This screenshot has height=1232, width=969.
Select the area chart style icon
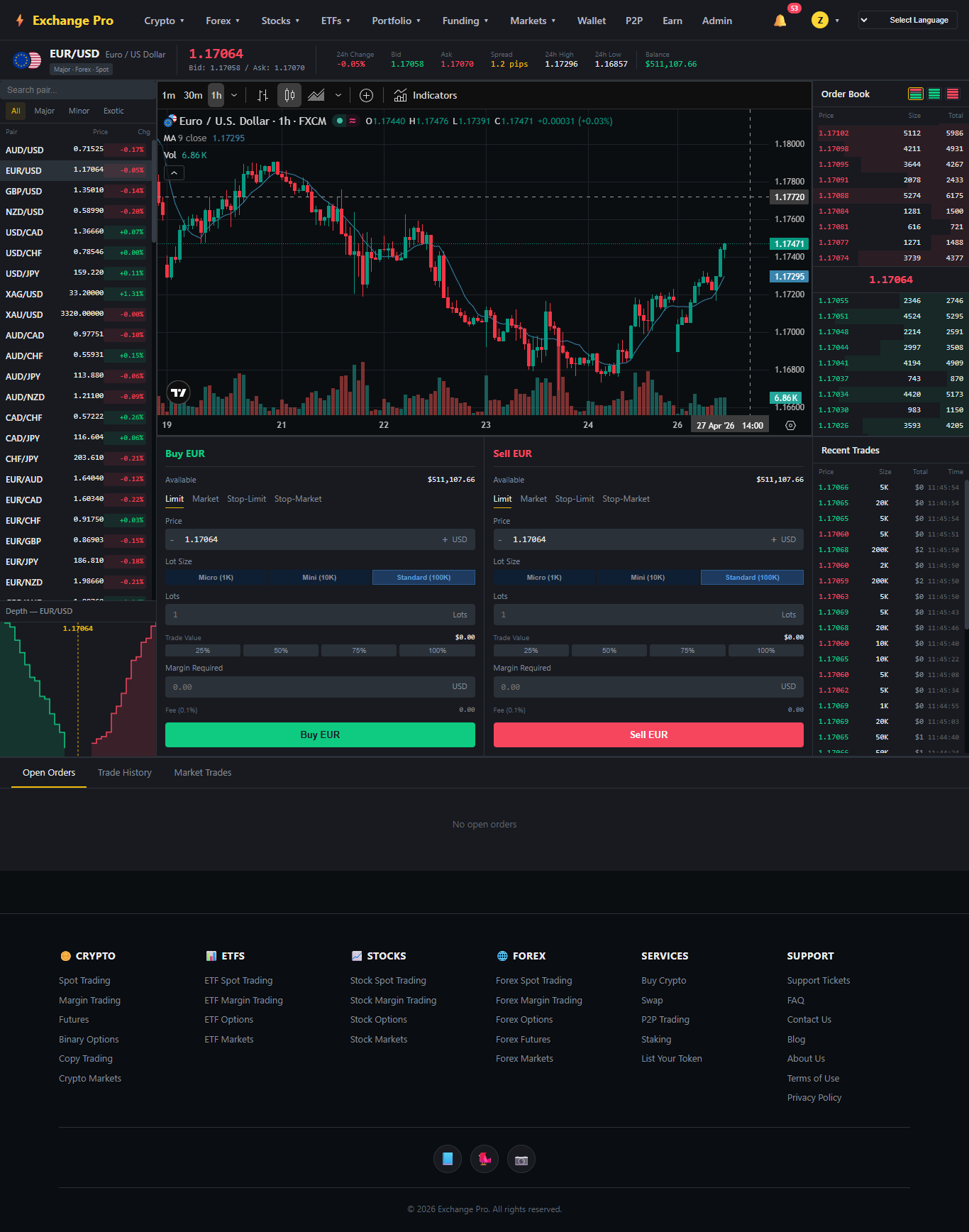[316, 95]
